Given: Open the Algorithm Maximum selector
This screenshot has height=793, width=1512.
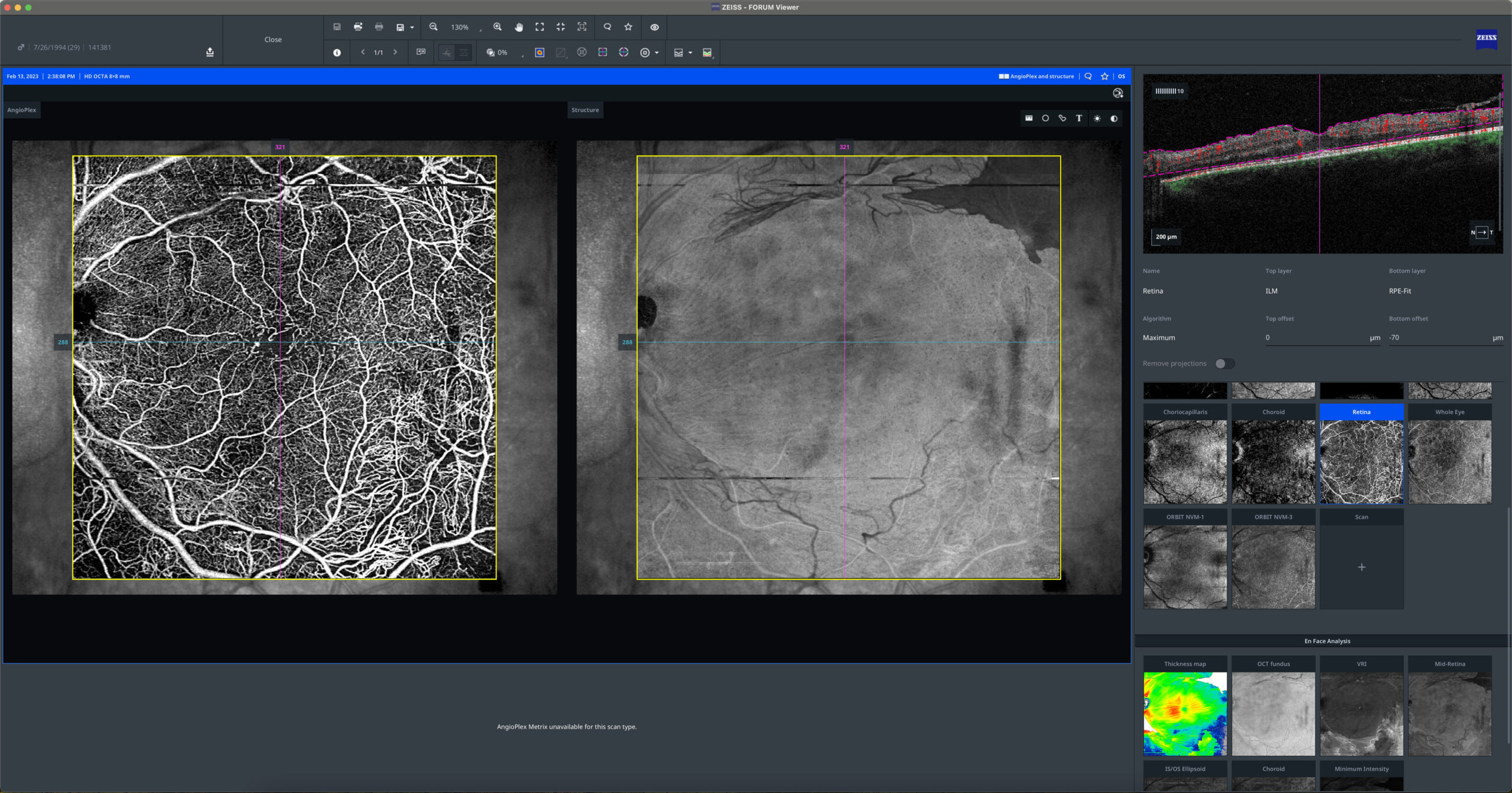Looking at the screenshot, I should 1159,338.
